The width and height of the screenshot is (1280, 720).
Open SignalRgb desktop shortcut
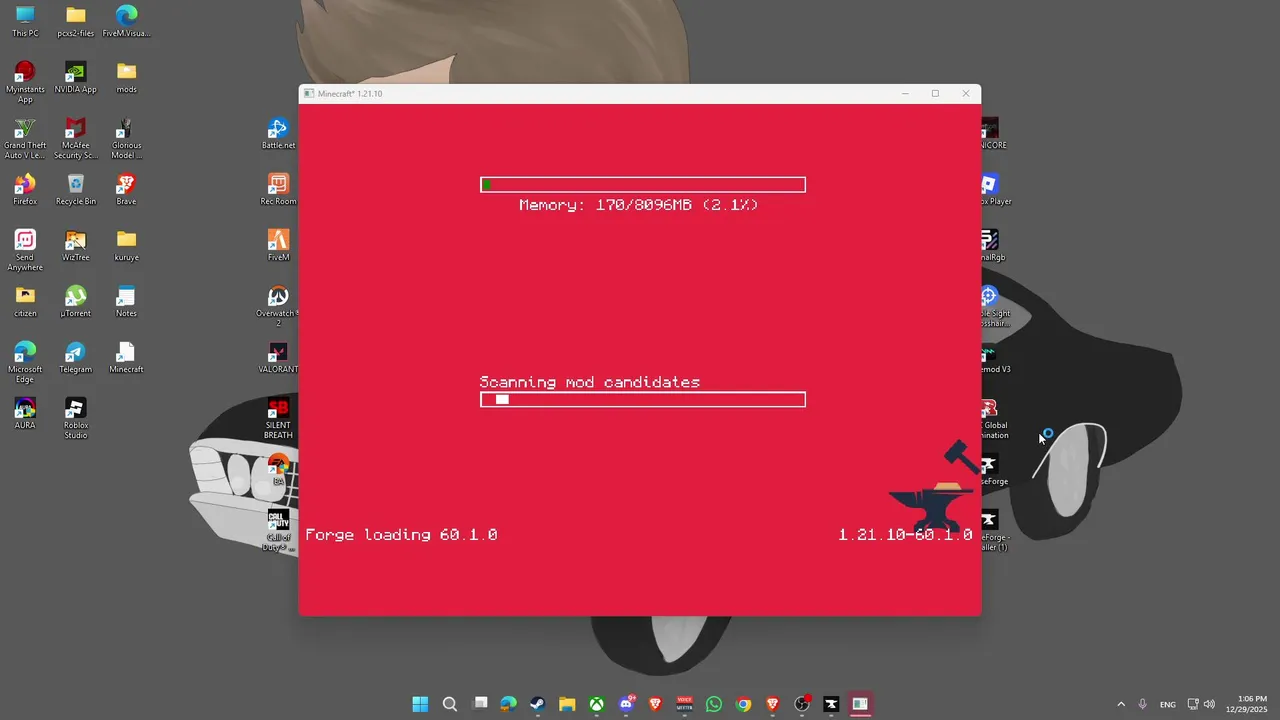tap(989, 245)
